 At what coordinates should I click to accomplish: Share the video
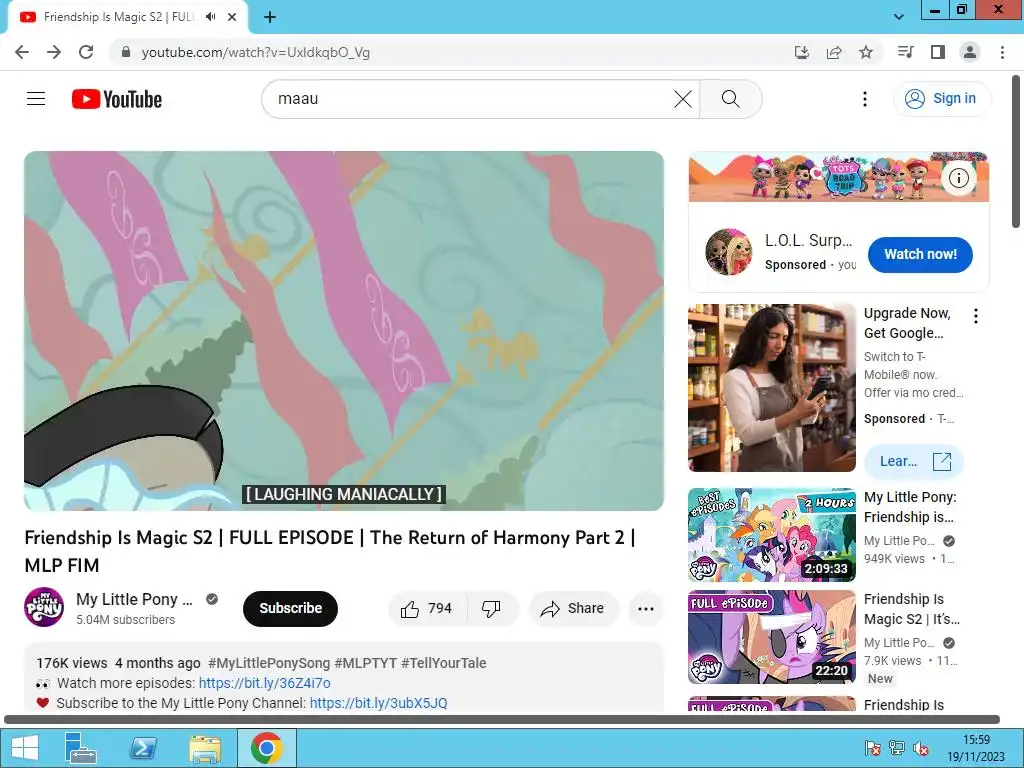(573, 609)
